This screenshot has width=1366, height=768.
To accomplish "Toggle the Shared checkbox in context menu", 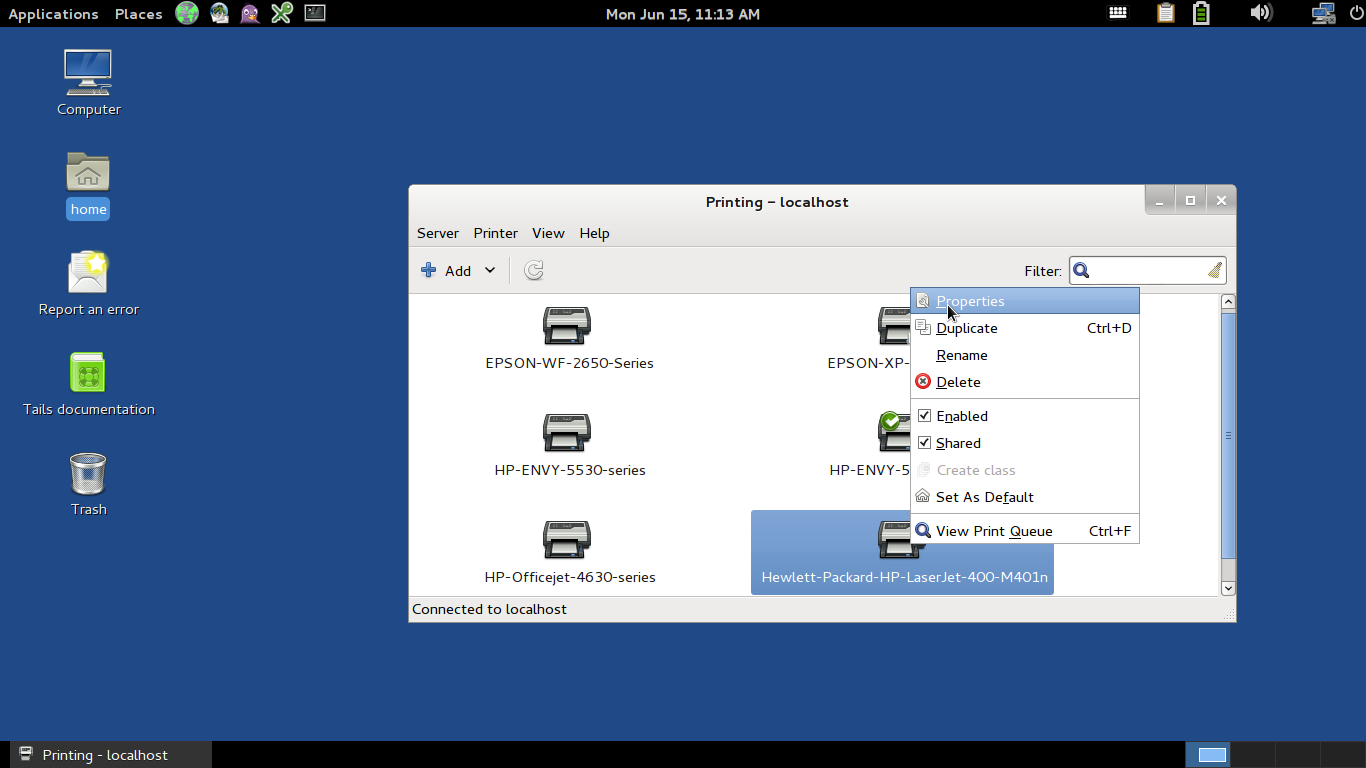I will tap(924, 443).
